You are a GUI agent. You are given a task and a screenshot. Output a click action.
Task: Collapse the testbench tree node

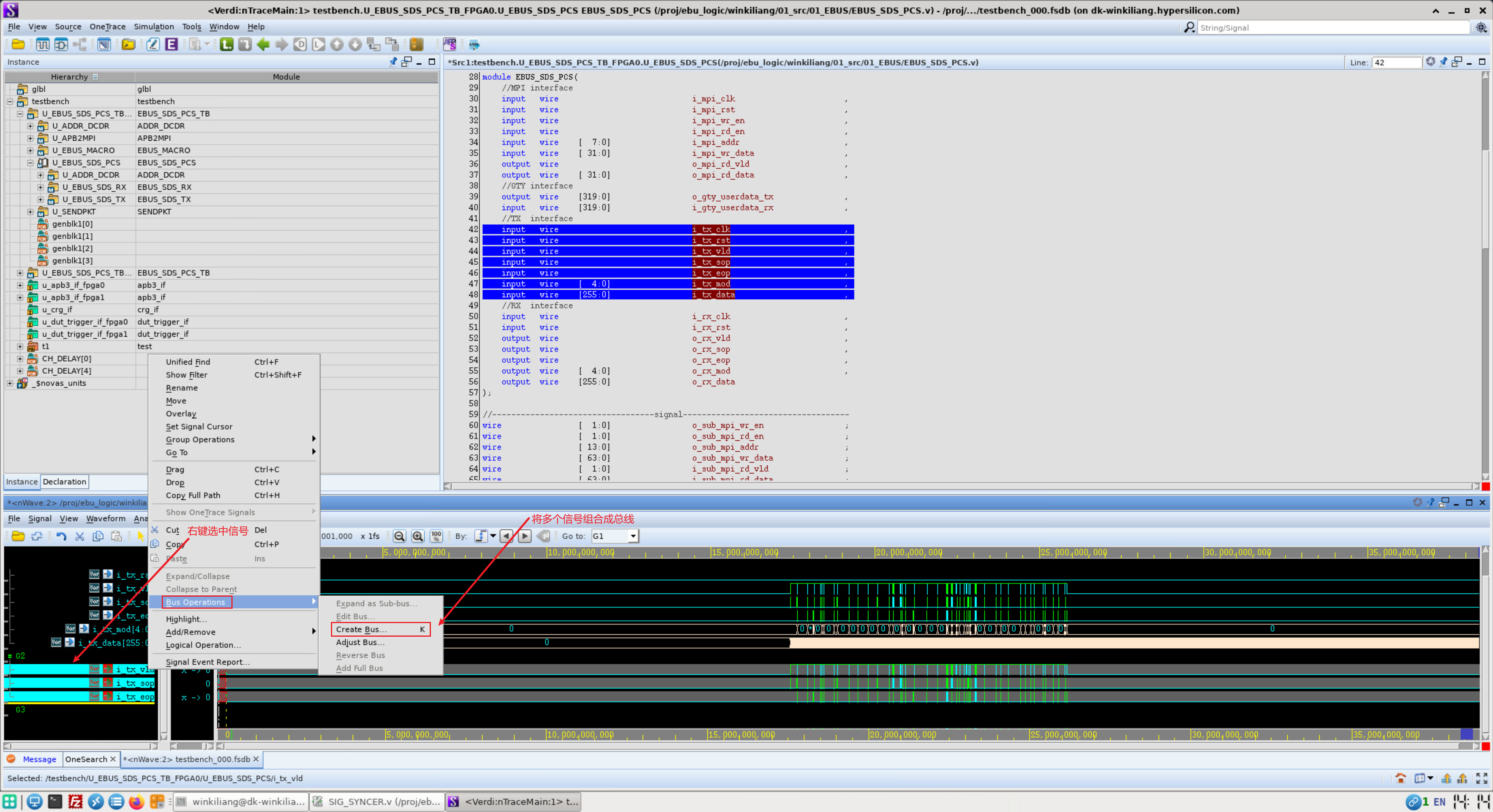coord(10,101)
